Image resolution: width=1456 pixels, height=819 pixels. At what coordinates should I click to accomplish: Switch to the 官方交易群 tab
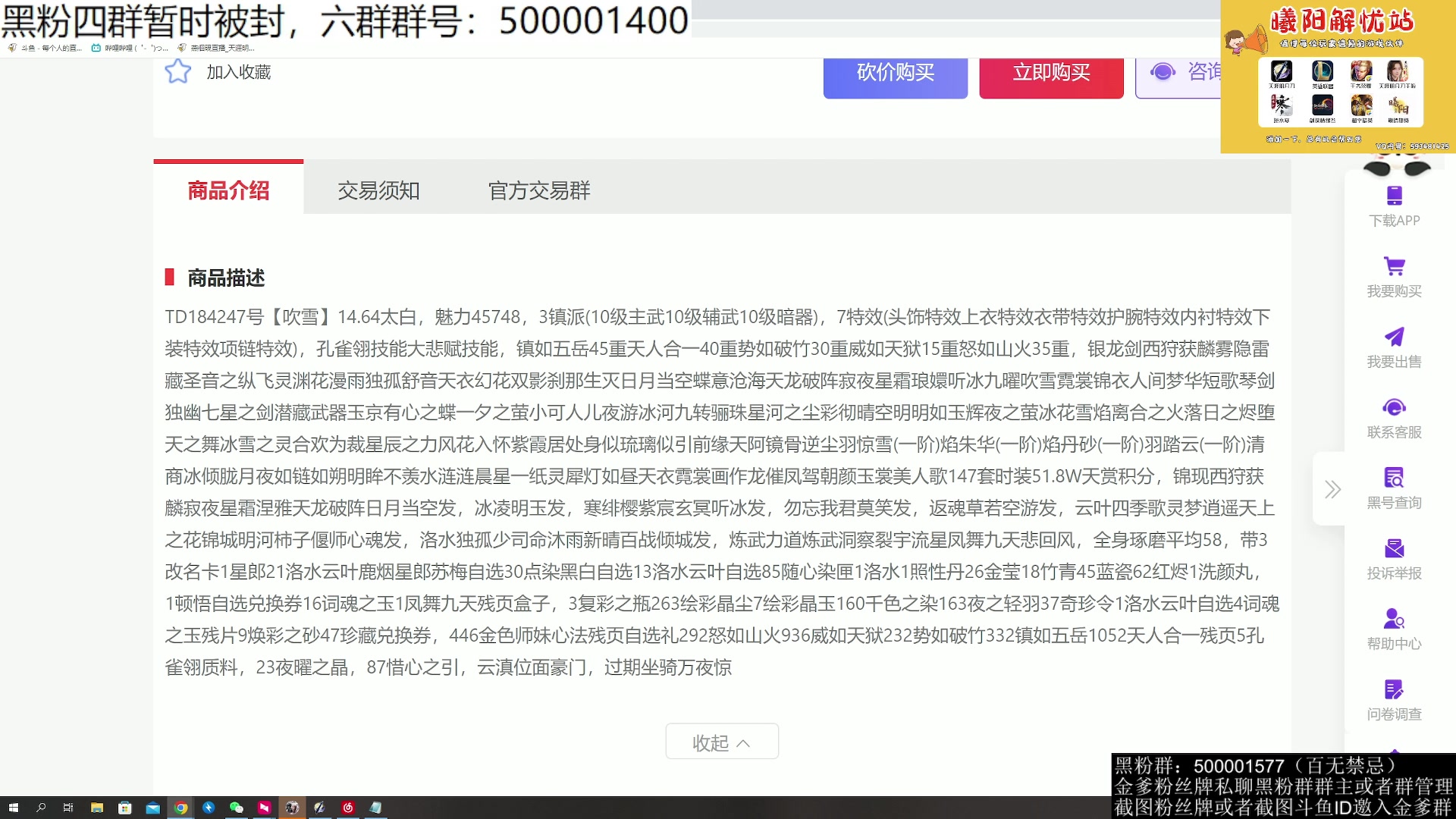pyautogui.click(x=538, y=190)
